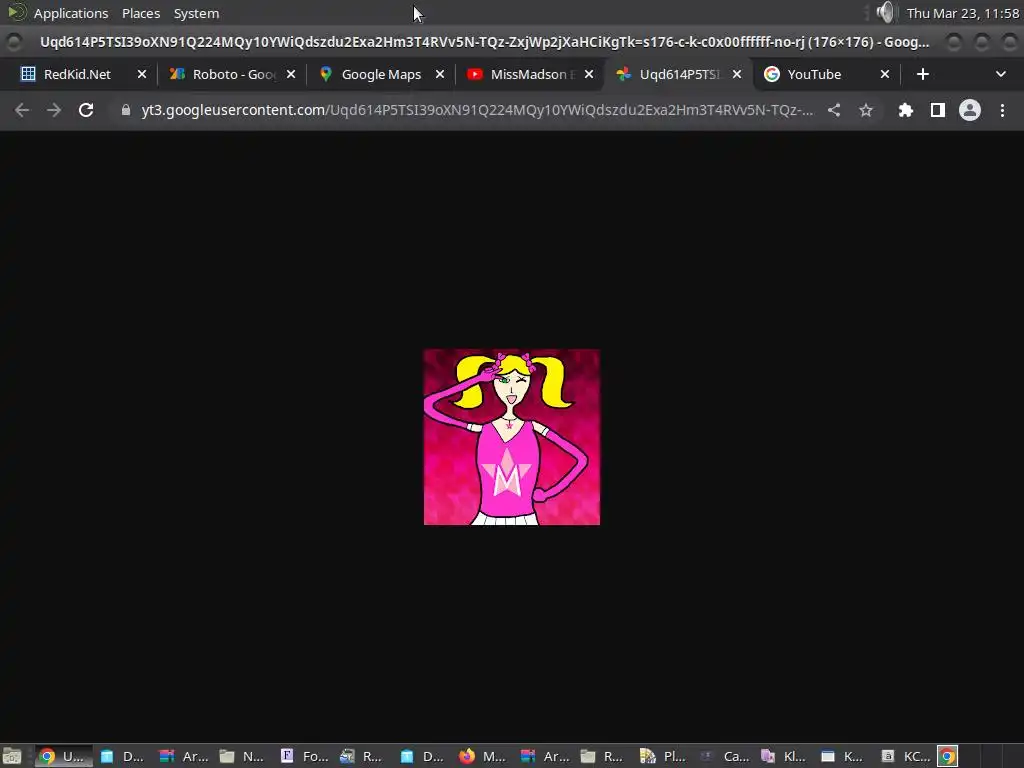Select the second 'Ar...' taskbar item
1024x768 pixels.
pos(545,756)
